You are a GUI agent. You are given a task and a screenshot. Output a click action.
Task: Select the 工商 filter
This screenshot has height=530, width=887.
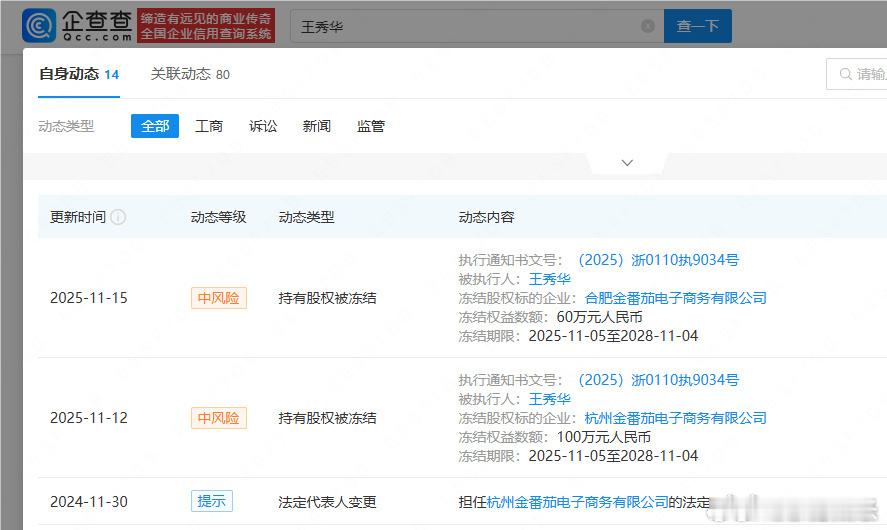tap(209, 126)
